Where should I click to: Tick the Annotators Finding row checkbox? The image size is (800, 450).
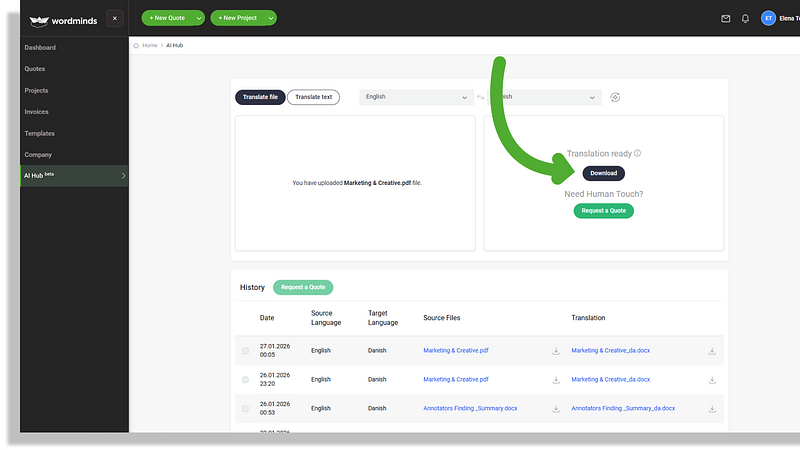click(245, 408)
